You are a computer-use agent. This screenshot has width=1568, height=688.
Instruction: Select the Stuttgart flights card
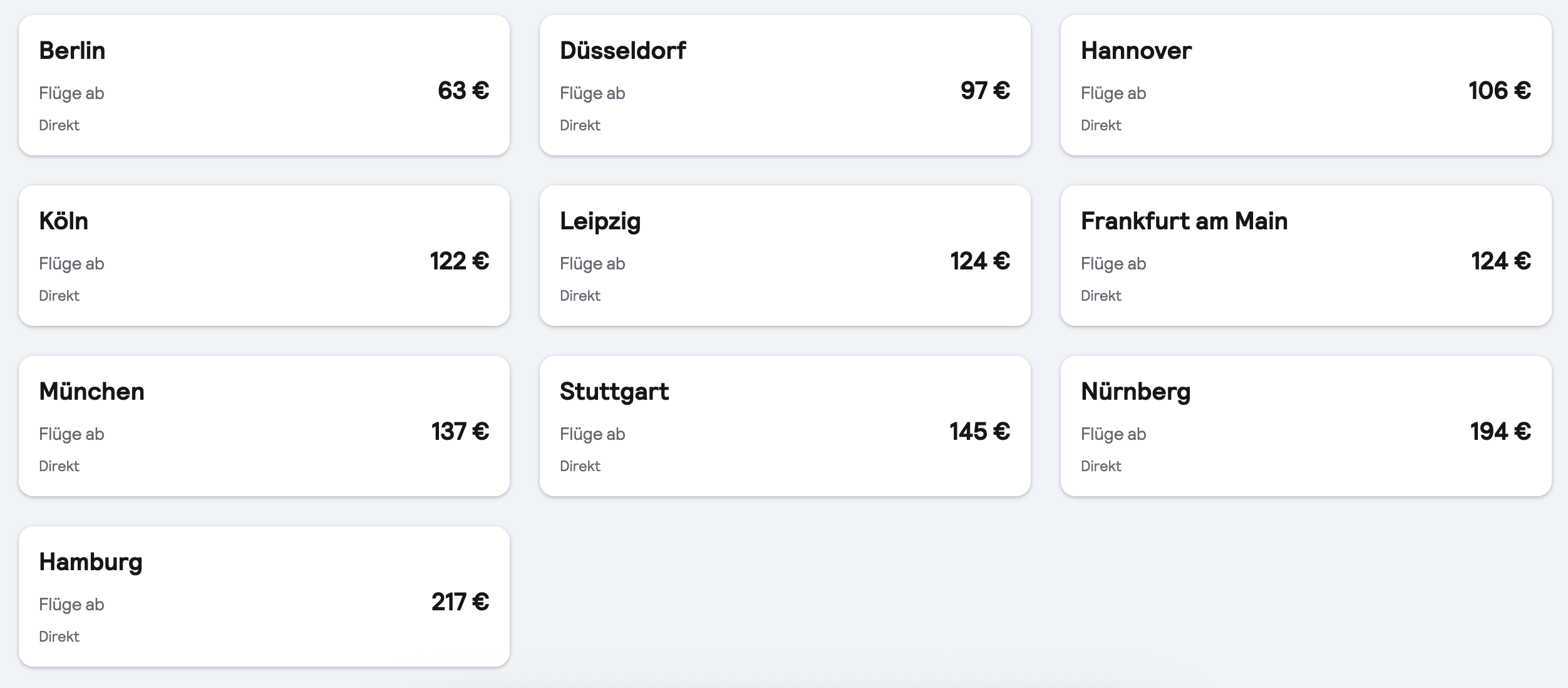pos(785,426)
